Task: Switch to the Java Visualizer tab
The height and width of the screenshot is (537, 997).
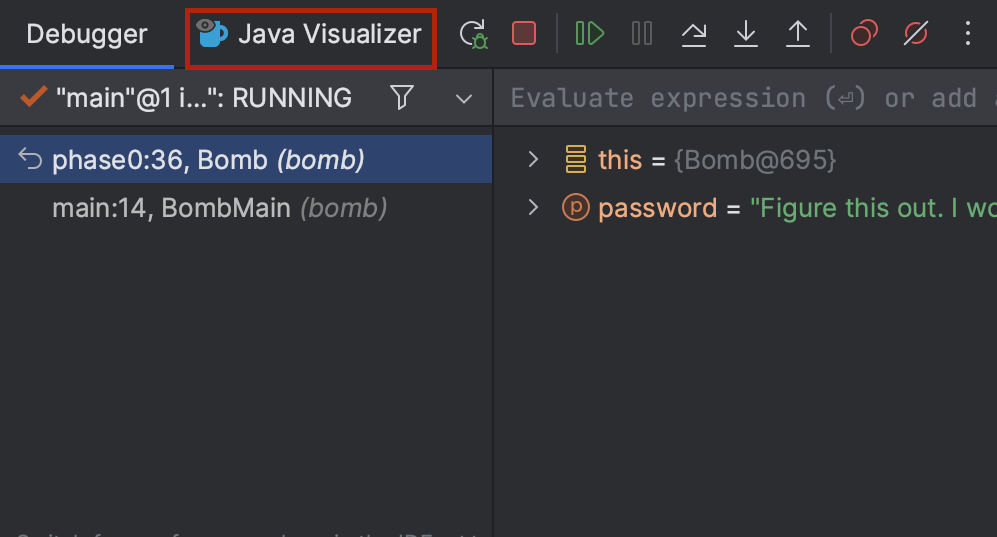Action: pyautogui.click(x=311, y=34)
